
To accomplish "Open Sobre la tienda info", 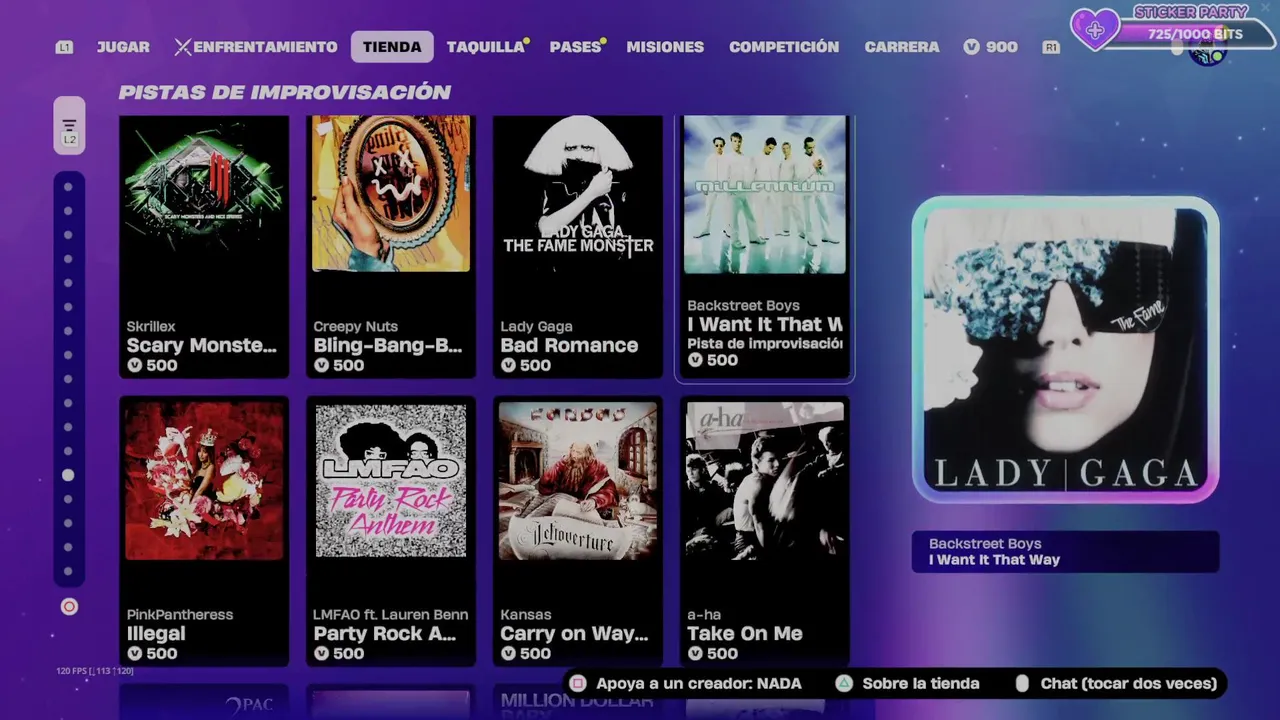I will (921, 684).
